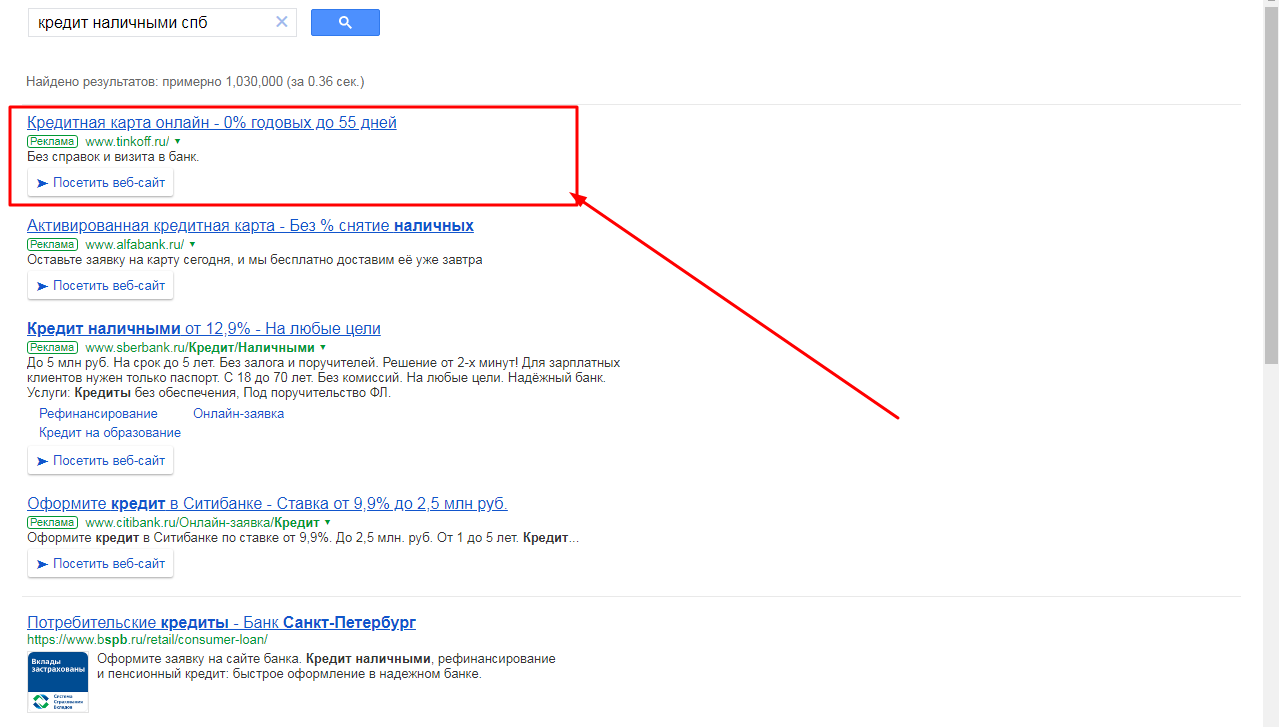Image resolution: width=1279 pixels, height=727 pixels.
Task: Click www.tinkoff.ru/ green URL text
Action: tap(128, 142)
